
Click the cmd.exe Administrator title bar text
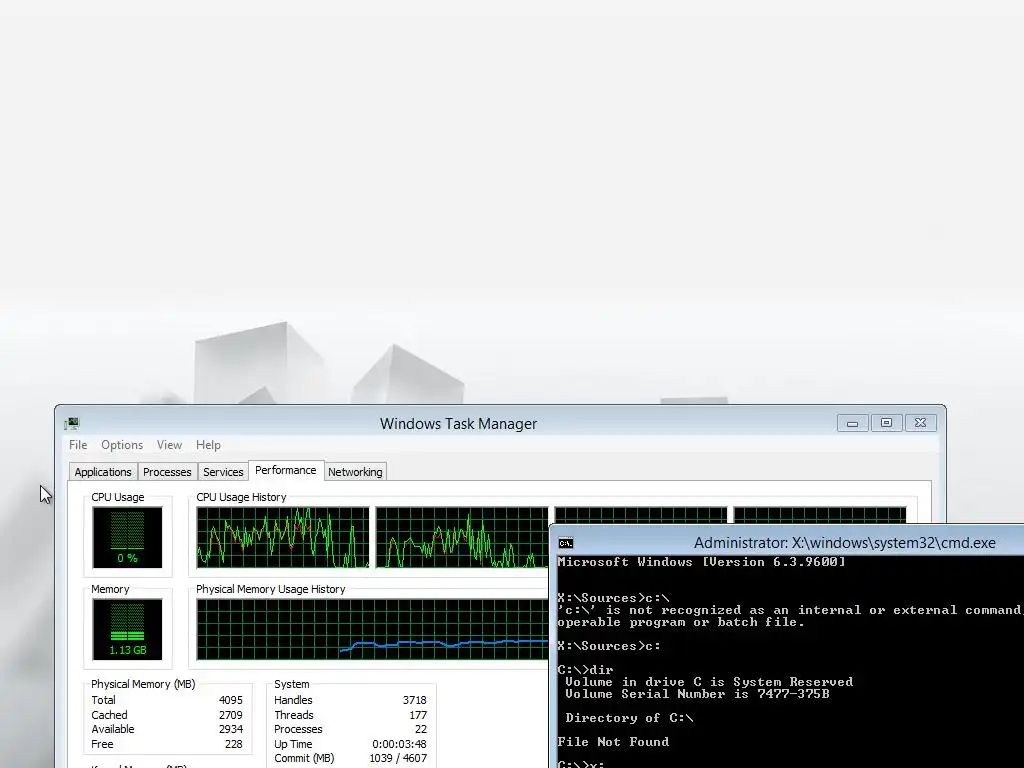[x=844, y=543]
